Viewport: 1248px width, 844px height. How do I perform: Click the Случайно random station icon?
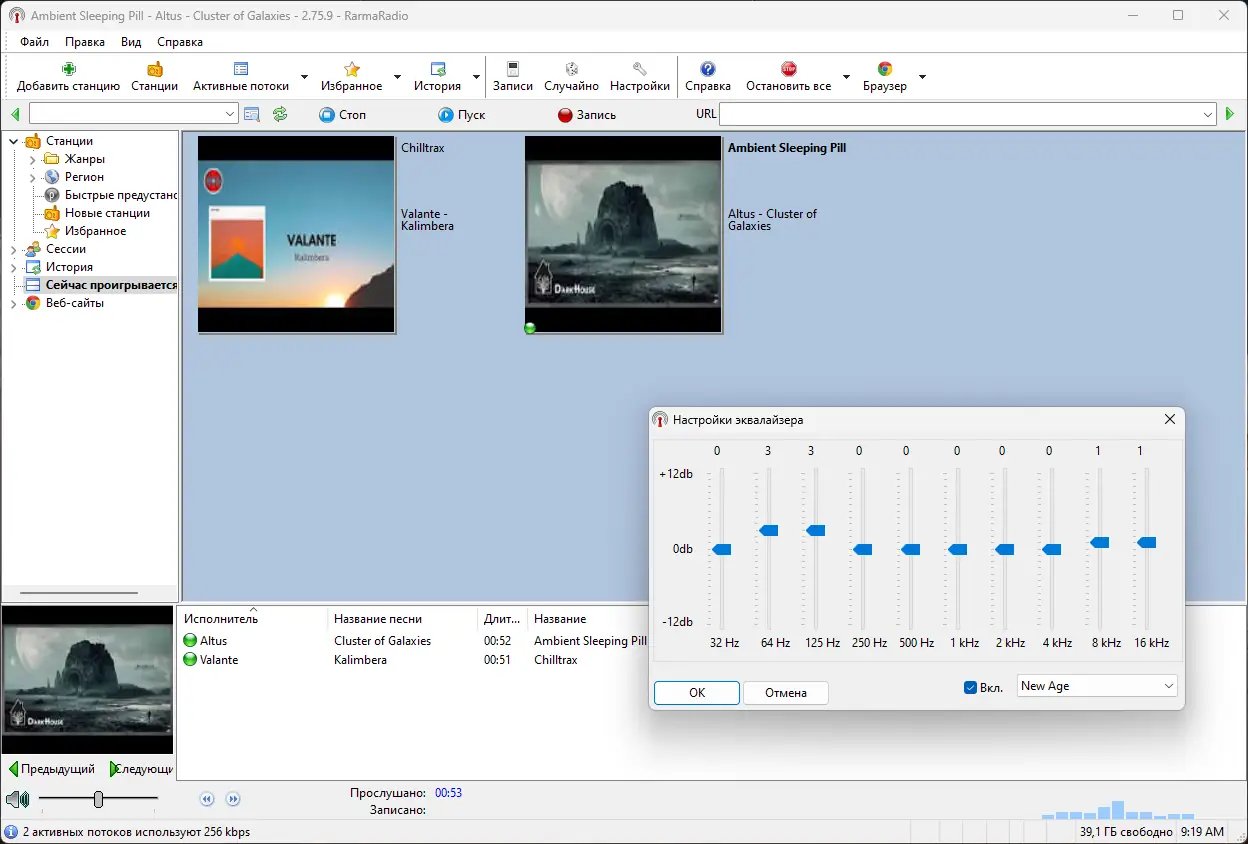click(x=571, y=69)
